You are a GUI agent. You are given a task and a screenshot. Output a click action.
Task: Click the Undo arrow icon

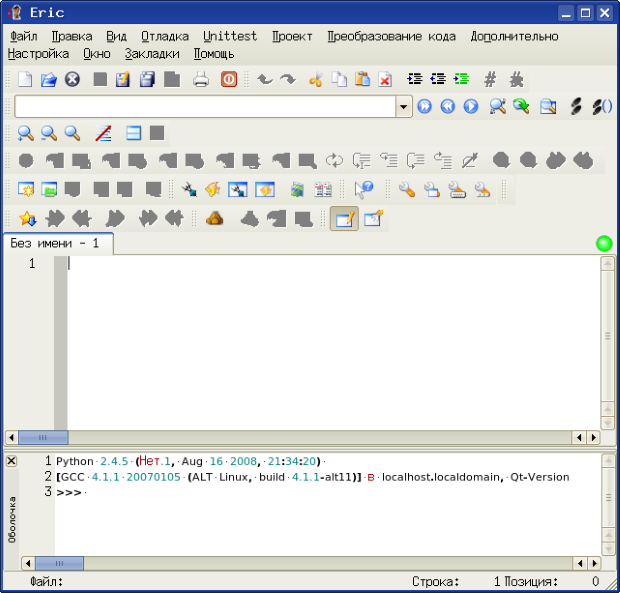[264, 80]
